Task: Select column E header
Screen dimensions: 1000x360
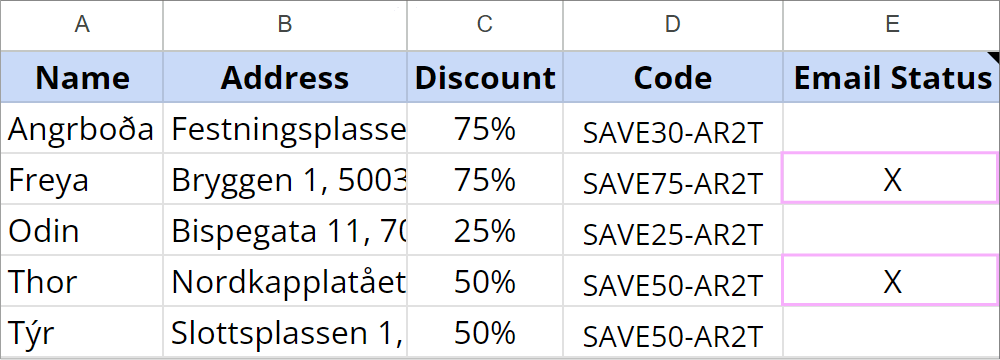Action: [x=892, y=25]
